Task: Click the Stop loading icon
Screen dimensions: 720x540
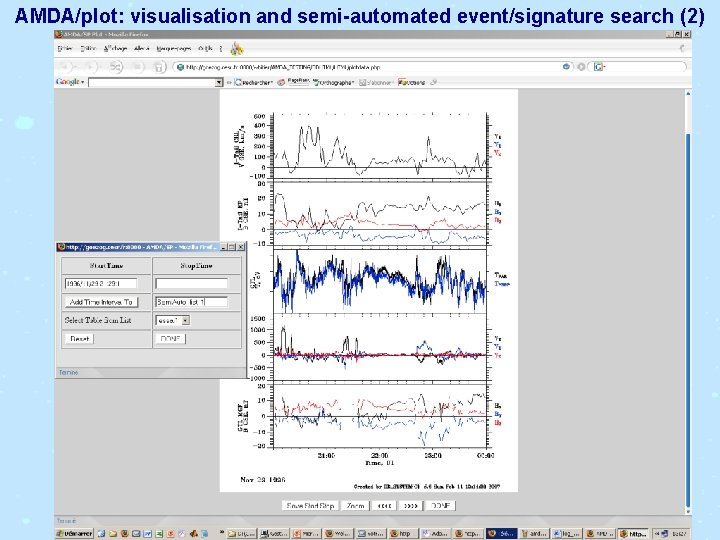Action: (137, 67)
